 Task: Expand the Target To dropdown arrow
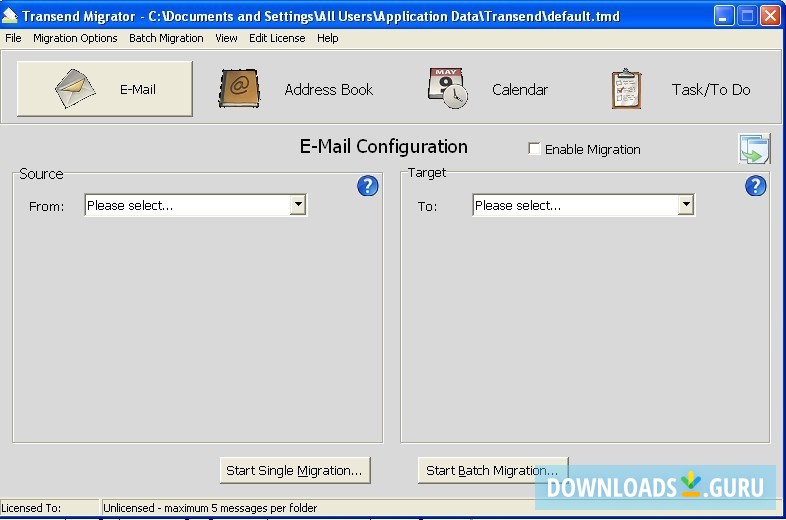click(686, 205)
